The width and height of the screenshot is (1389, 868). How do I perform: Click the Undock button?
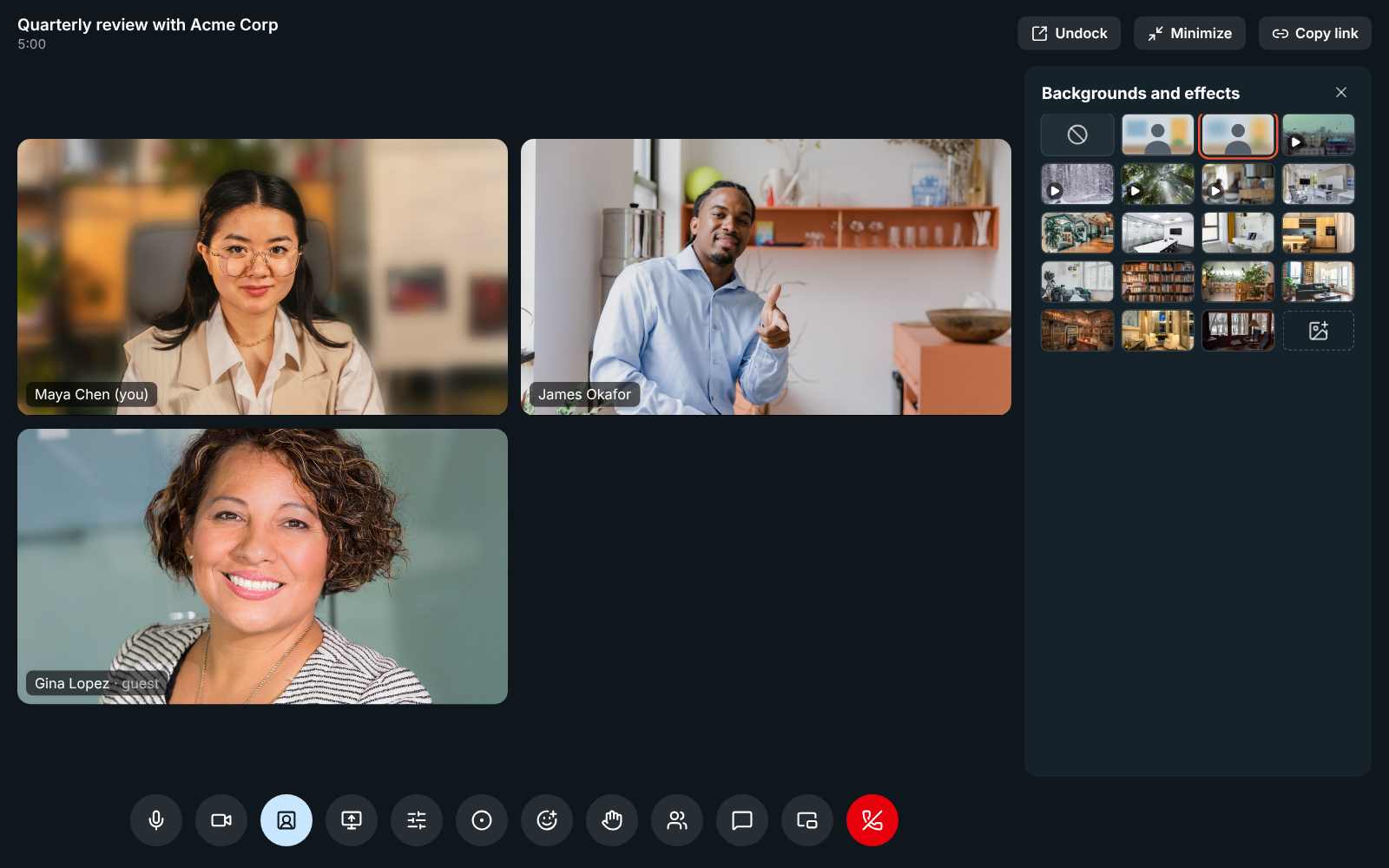[x=1070, y=33]
